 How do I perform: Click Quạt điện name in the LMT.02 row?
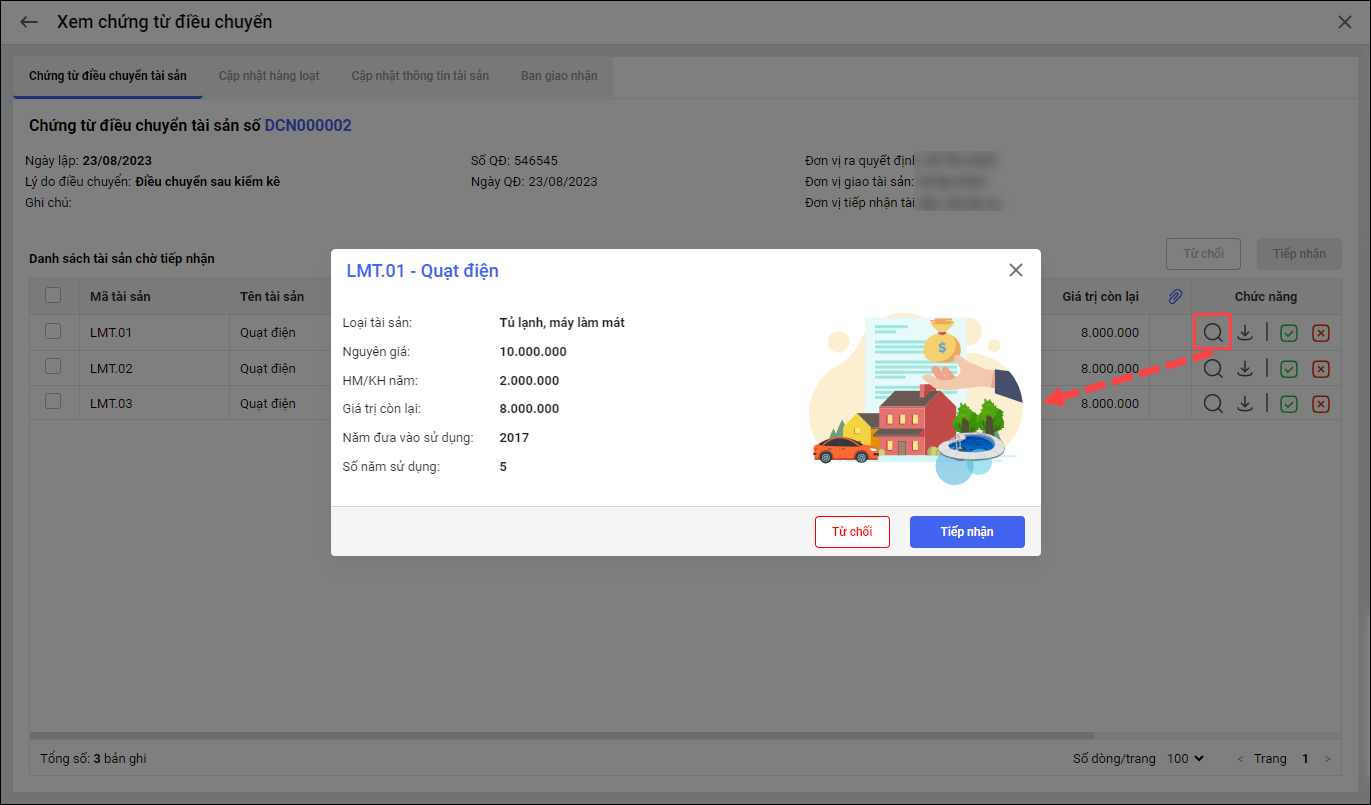[268, 369]
